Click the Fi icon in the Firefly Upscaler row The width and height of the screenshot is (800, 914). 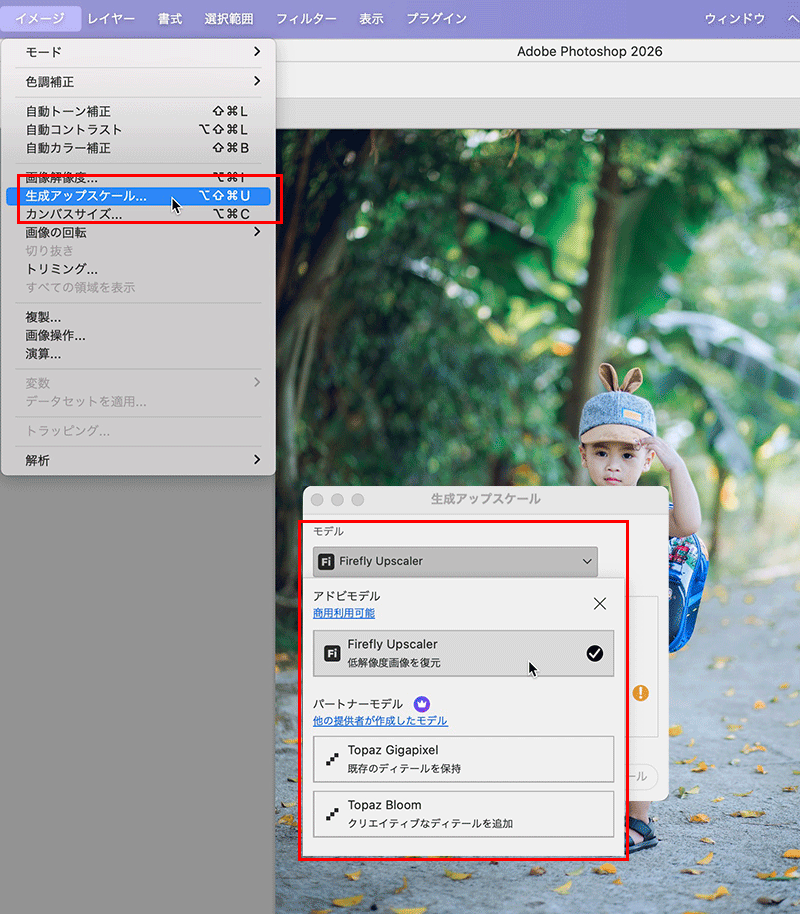332,653
